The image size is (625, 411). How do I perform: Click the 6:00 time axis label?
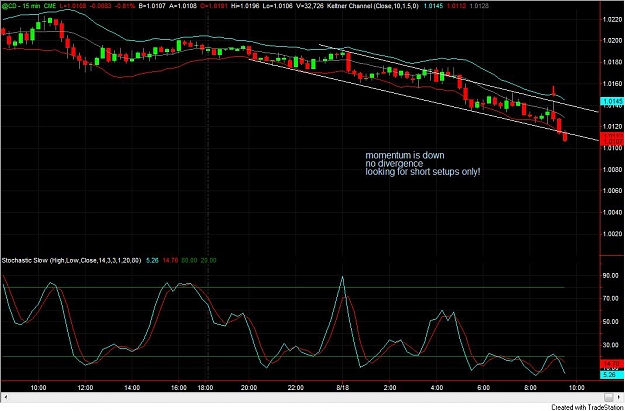[x=483, y=387]
